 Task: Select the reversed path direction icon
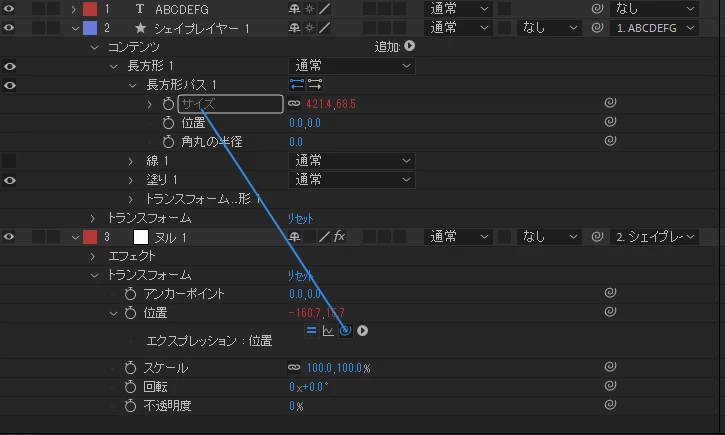click(x=314, y=84)
